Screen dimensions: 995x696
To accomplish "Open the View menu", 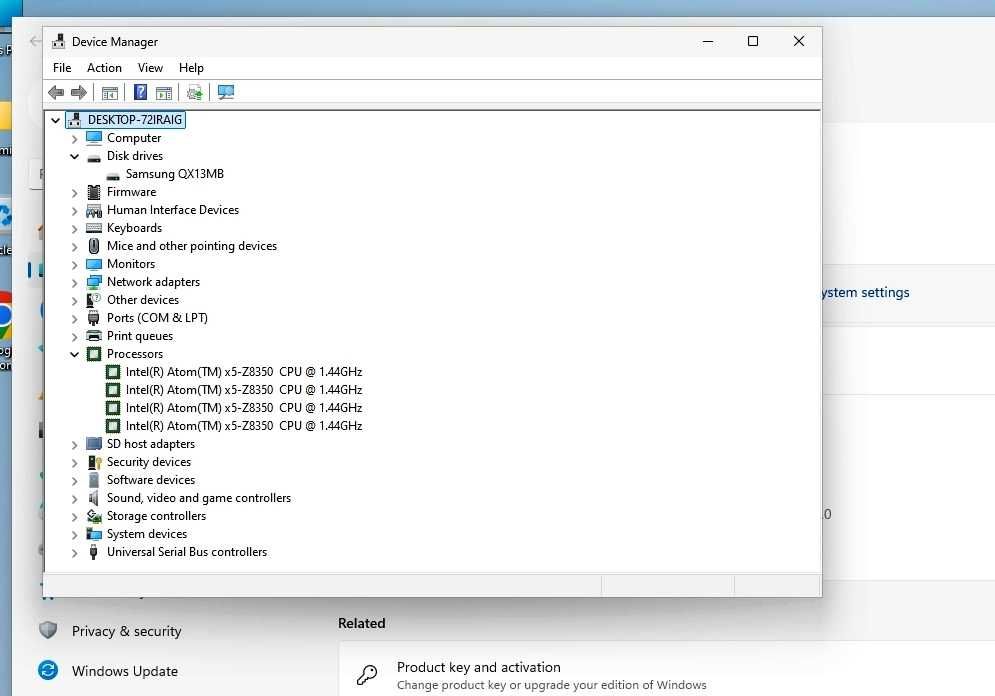I will [x=150, y=68].
